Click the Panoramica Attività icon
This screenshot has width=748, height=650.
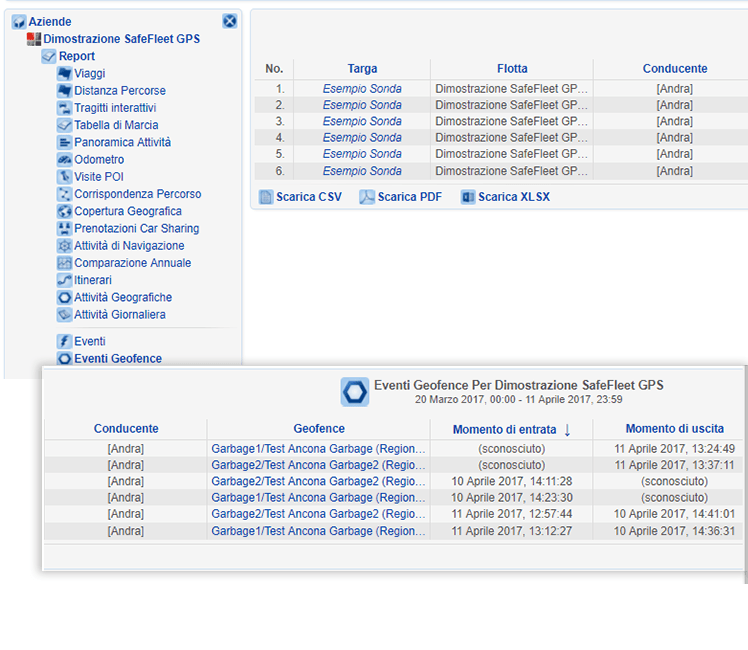[x=64, y=142]
